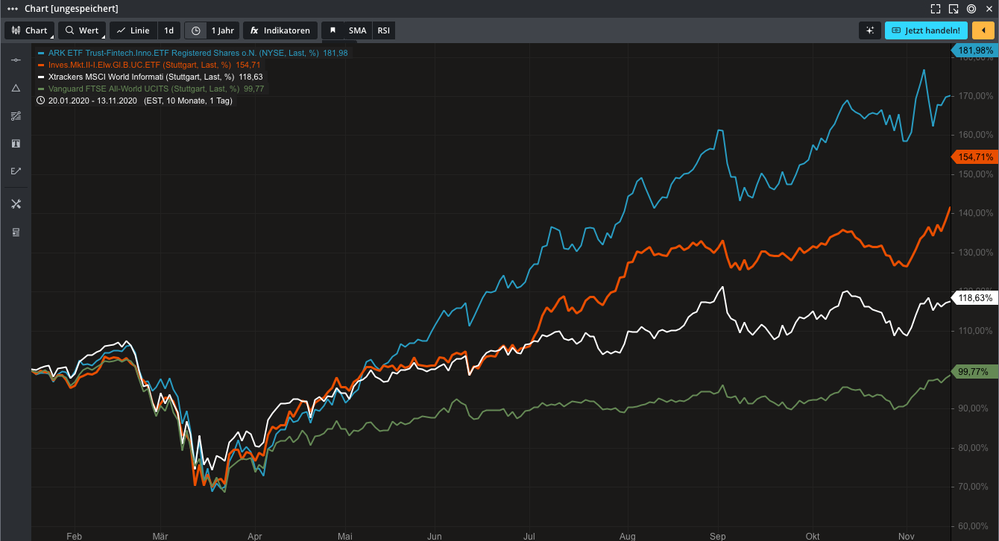Open the Indikatoren menu
Screen dimensions: 999x541
tap(280, 30)
